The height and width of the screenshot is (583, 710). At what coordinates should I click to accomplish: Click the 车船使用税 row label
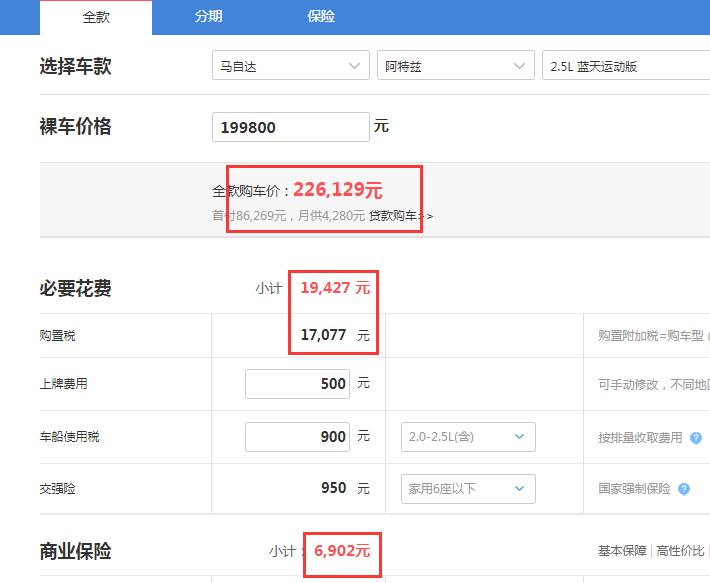[x=69, y=437]
